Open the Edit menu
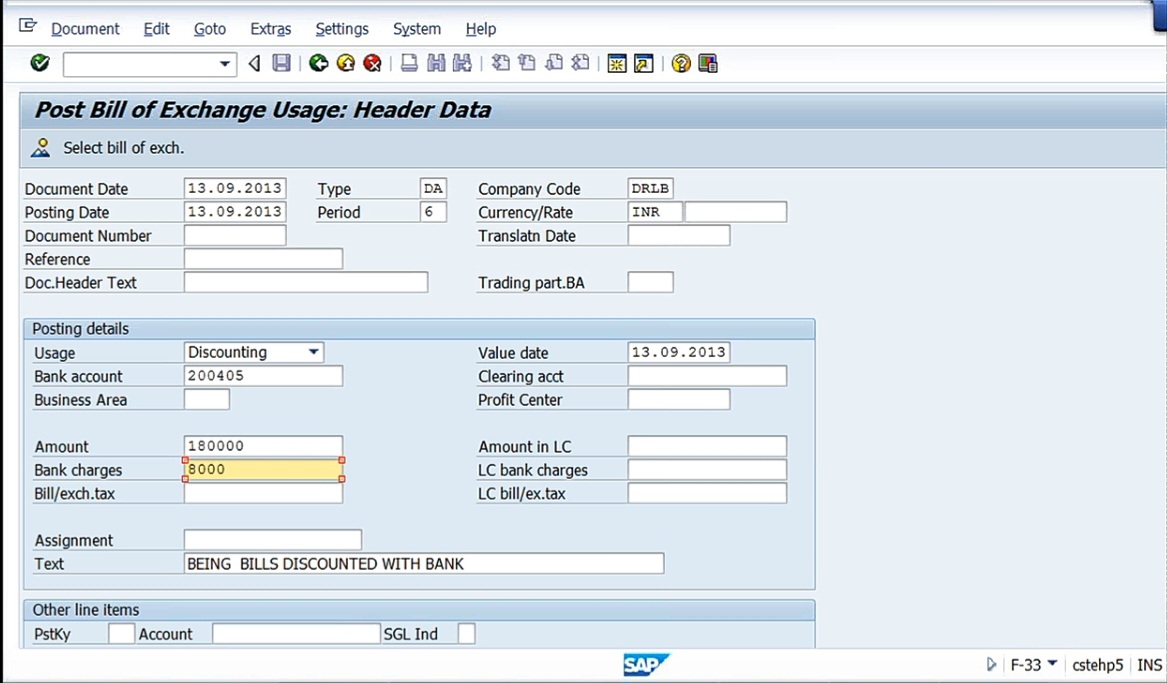 [156, 29]
